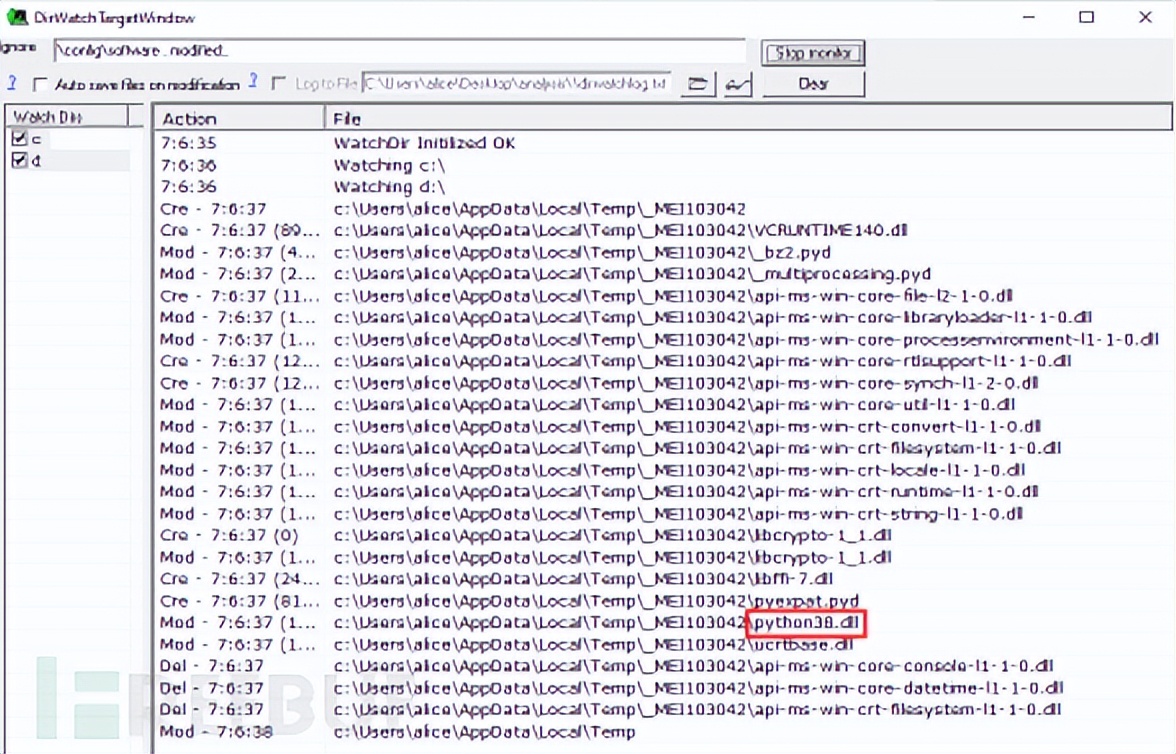This screenshot has height=754, width=1176.
Task: Select the _multiprocessing.pyd row
Action: pyautogui.click(x=664, y=274)
